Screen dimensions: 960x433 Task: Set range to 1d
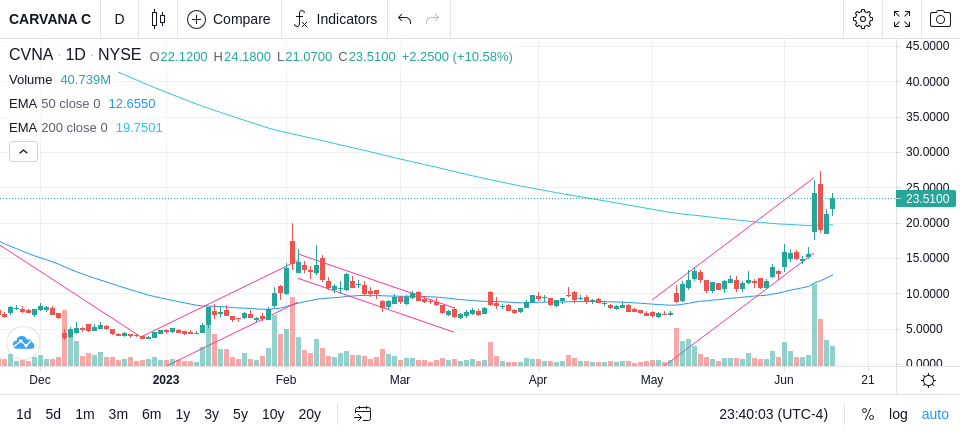coord(23,414)
